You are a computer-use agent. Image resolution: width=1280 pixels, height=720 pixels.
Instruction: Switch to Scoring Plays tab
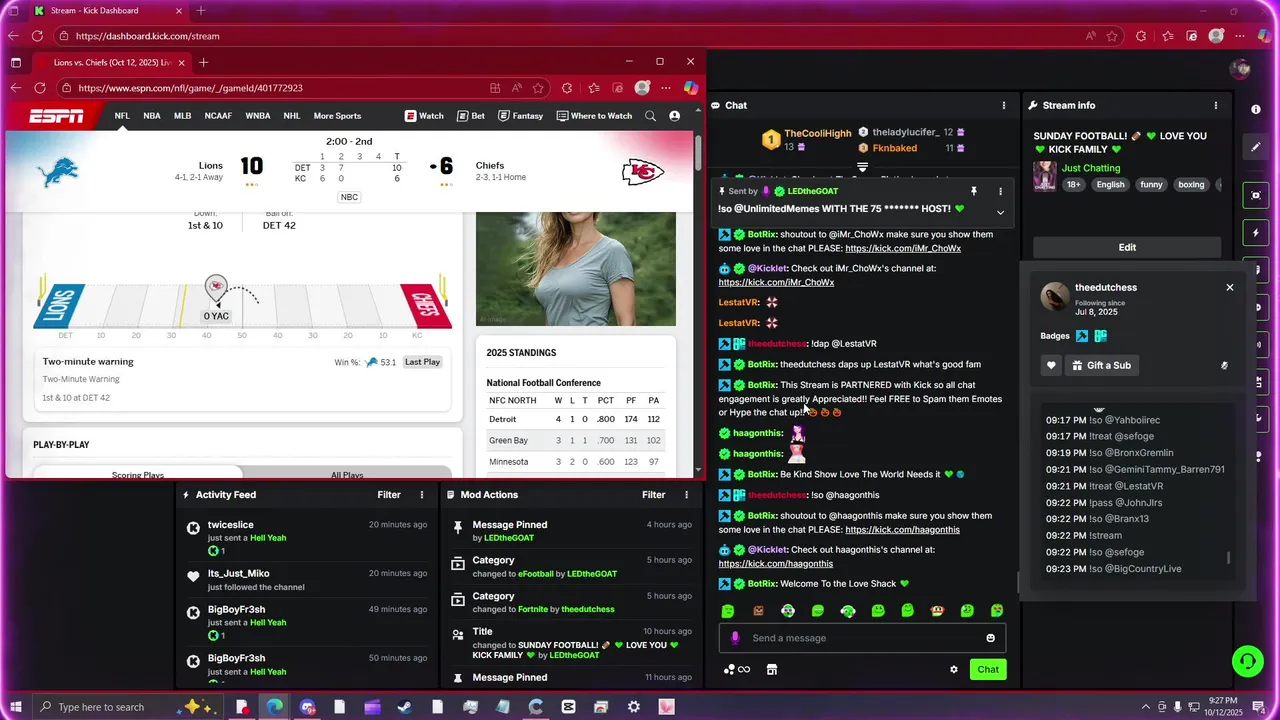(138, 474)
